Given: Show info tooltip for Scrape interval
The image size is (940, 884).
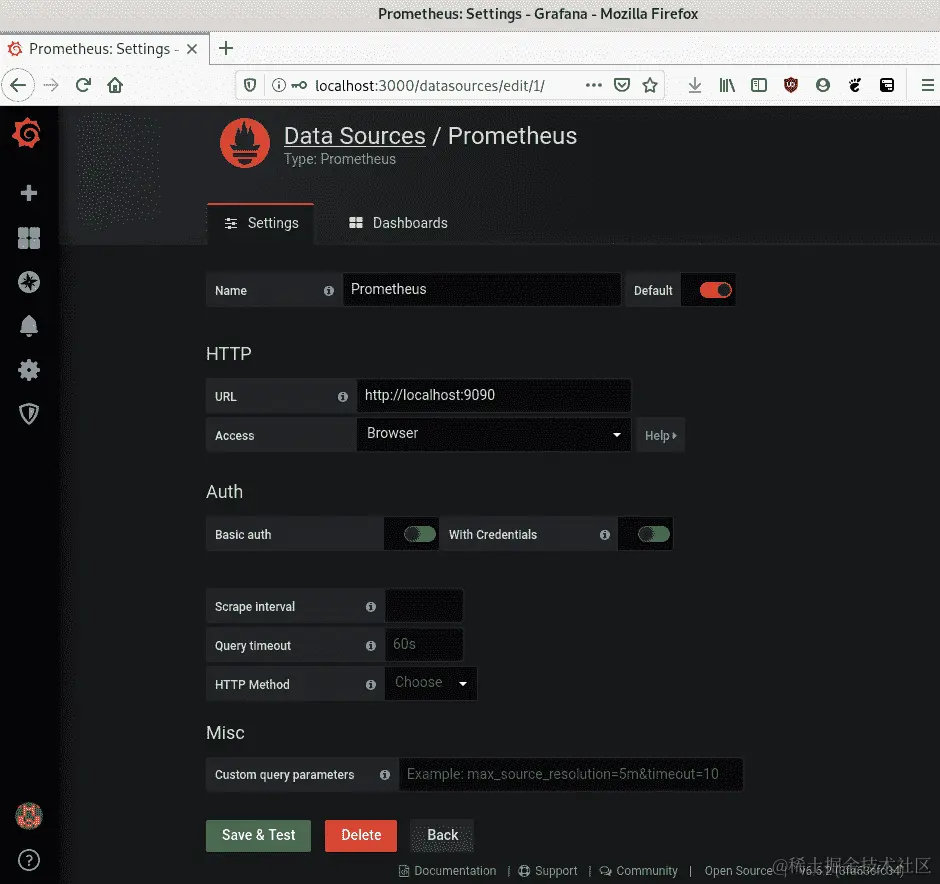Looking at the screenshot, I should coord(371,607).
